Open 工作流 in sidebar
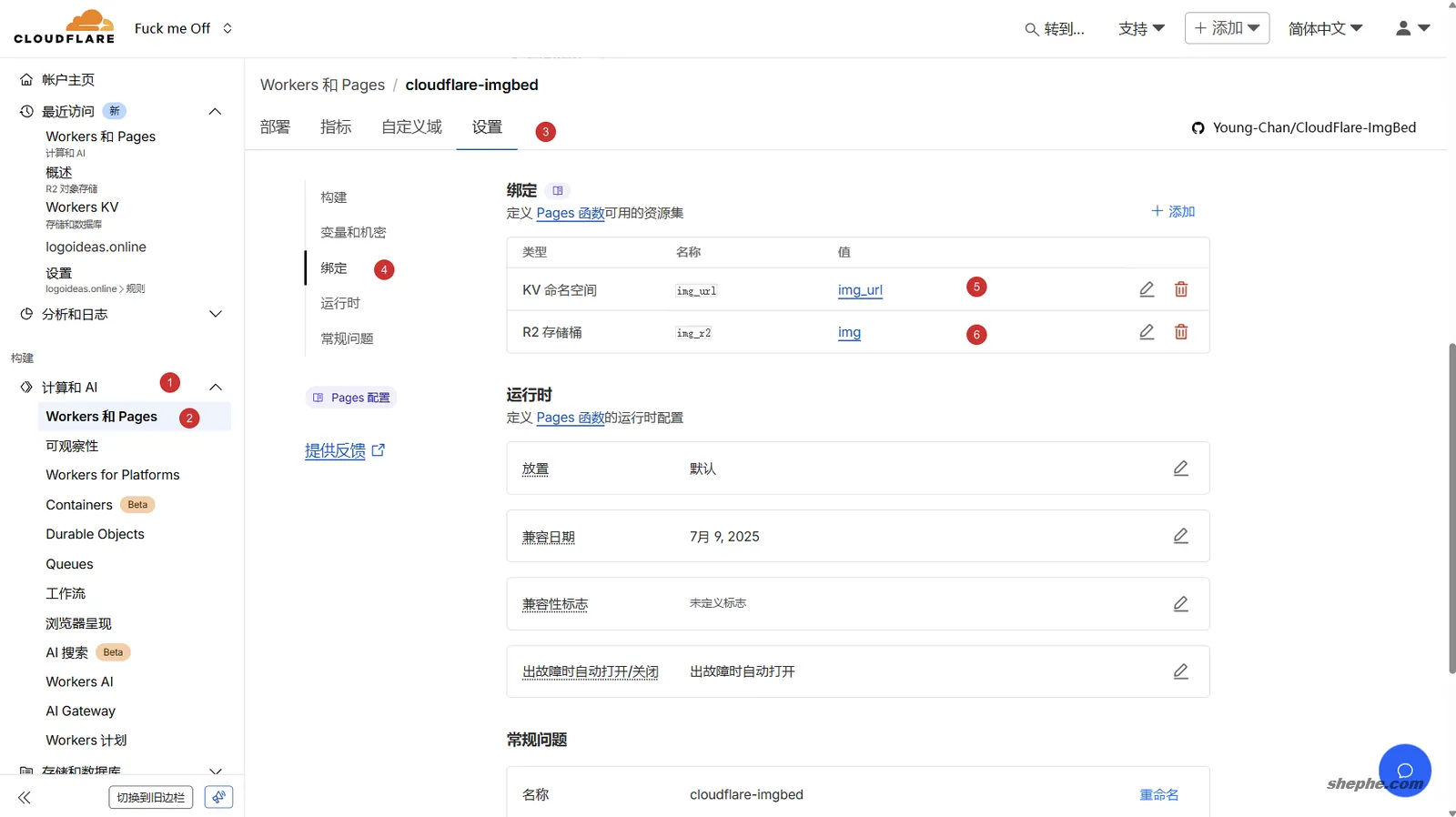The height and width of the screenshot is (817, 1456). click(66, 593)
